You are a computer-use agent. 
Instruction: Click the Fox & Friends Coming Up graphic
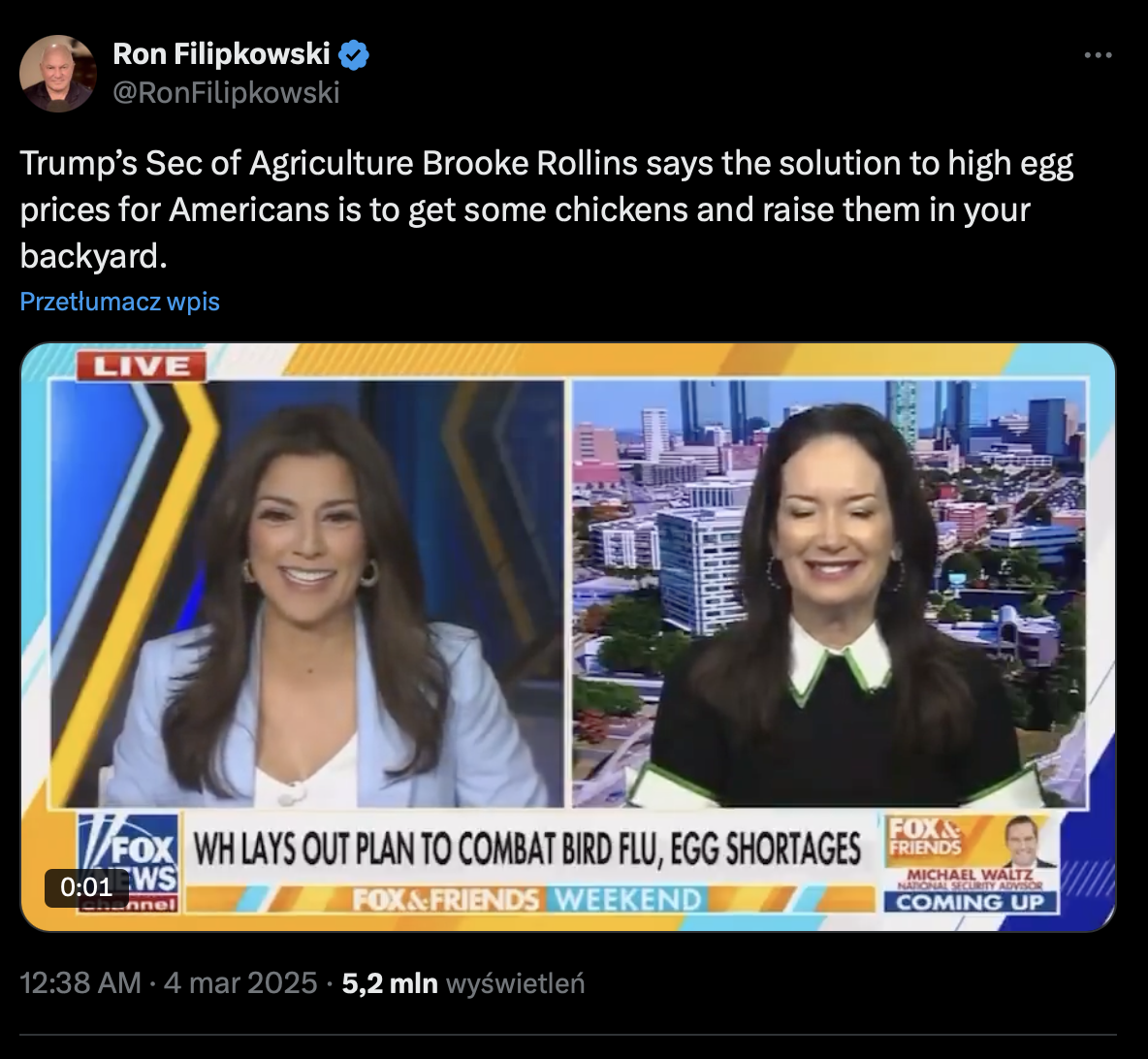click(971, 863)
